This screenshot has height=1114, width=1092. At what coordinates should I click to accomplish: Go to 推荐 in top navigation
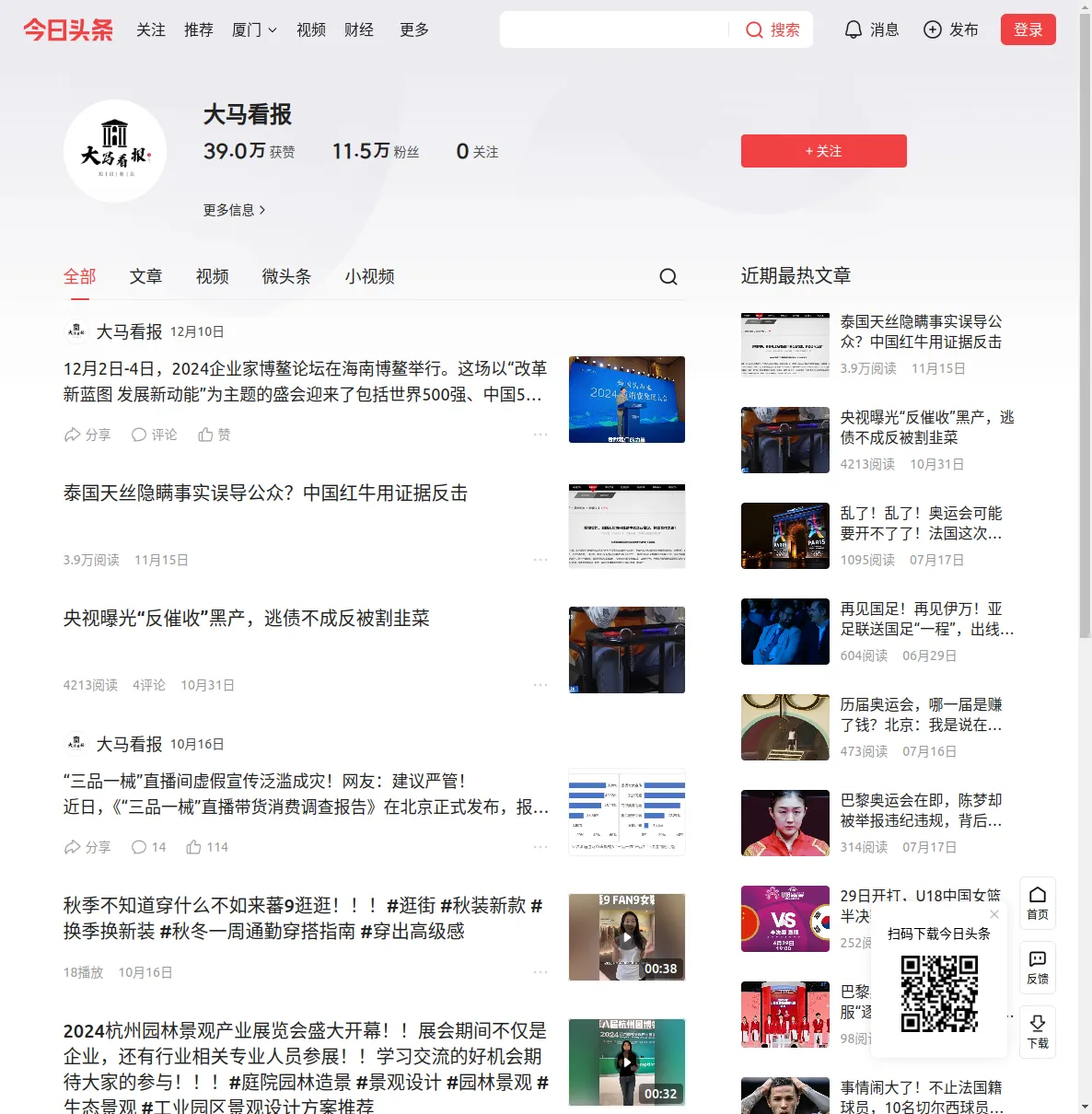[199, 29]
